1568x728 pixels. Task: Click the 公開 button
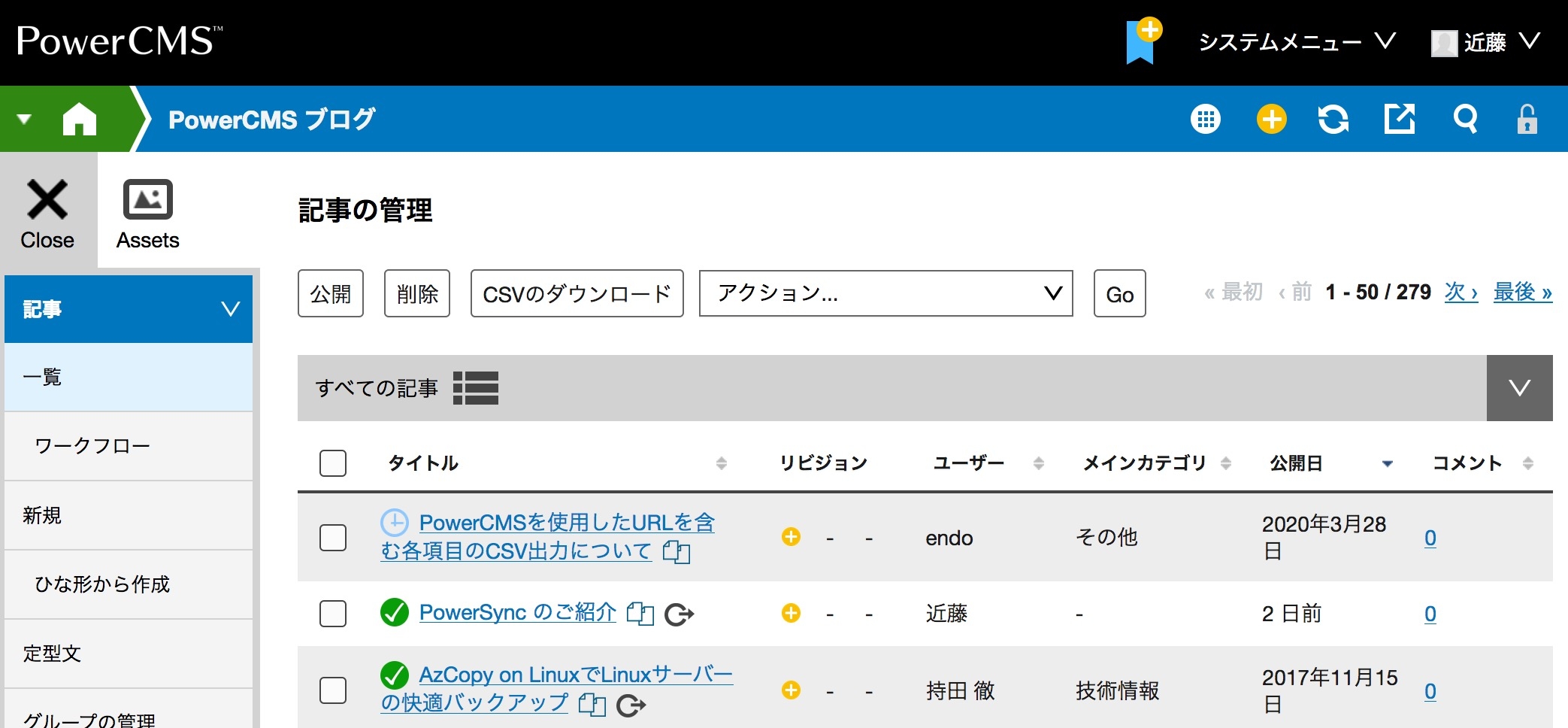click(x=331, y=293)
